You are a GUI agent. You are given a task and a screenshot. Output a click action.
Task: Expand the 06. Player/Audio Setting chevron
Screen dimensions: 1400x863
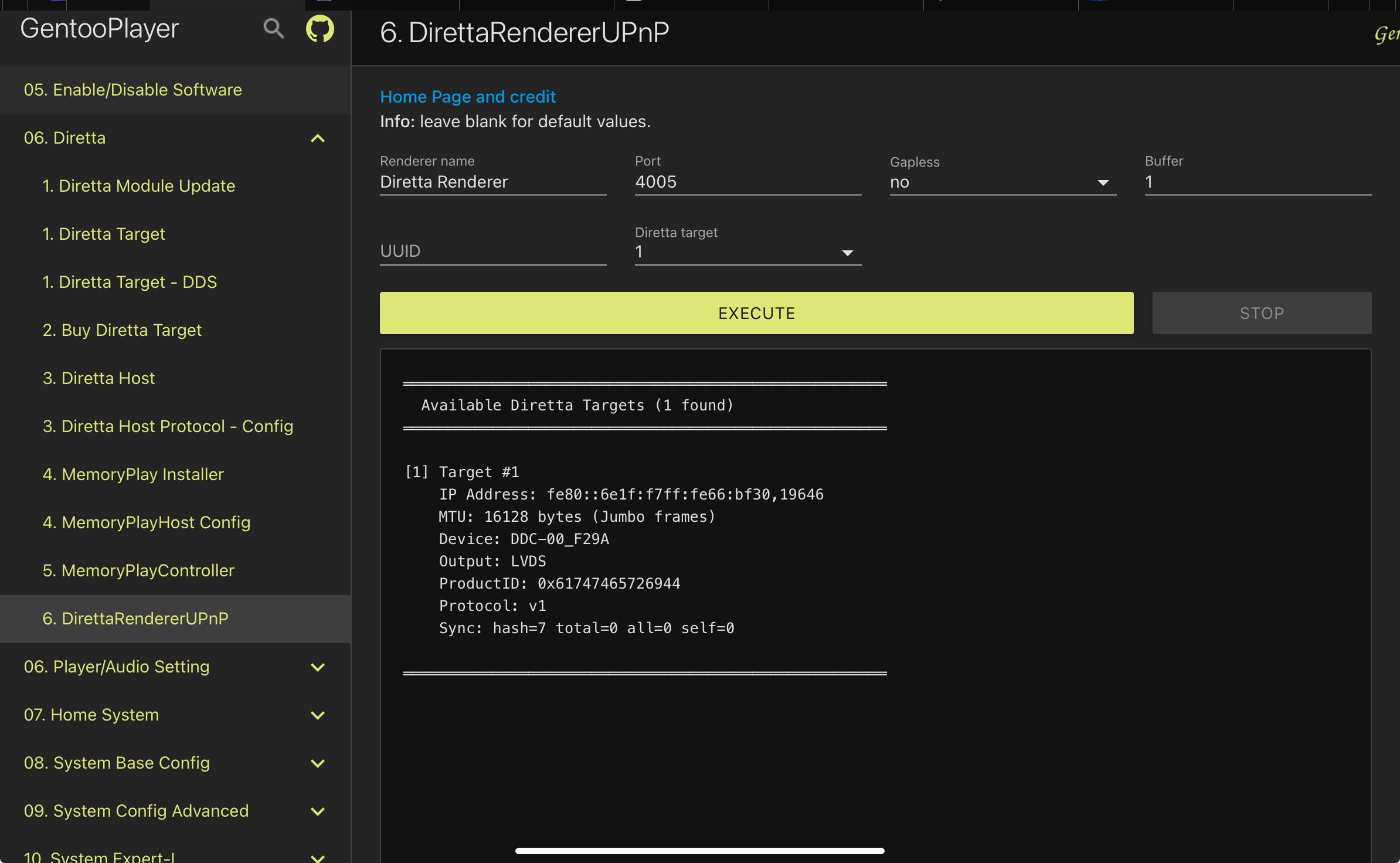318,667
